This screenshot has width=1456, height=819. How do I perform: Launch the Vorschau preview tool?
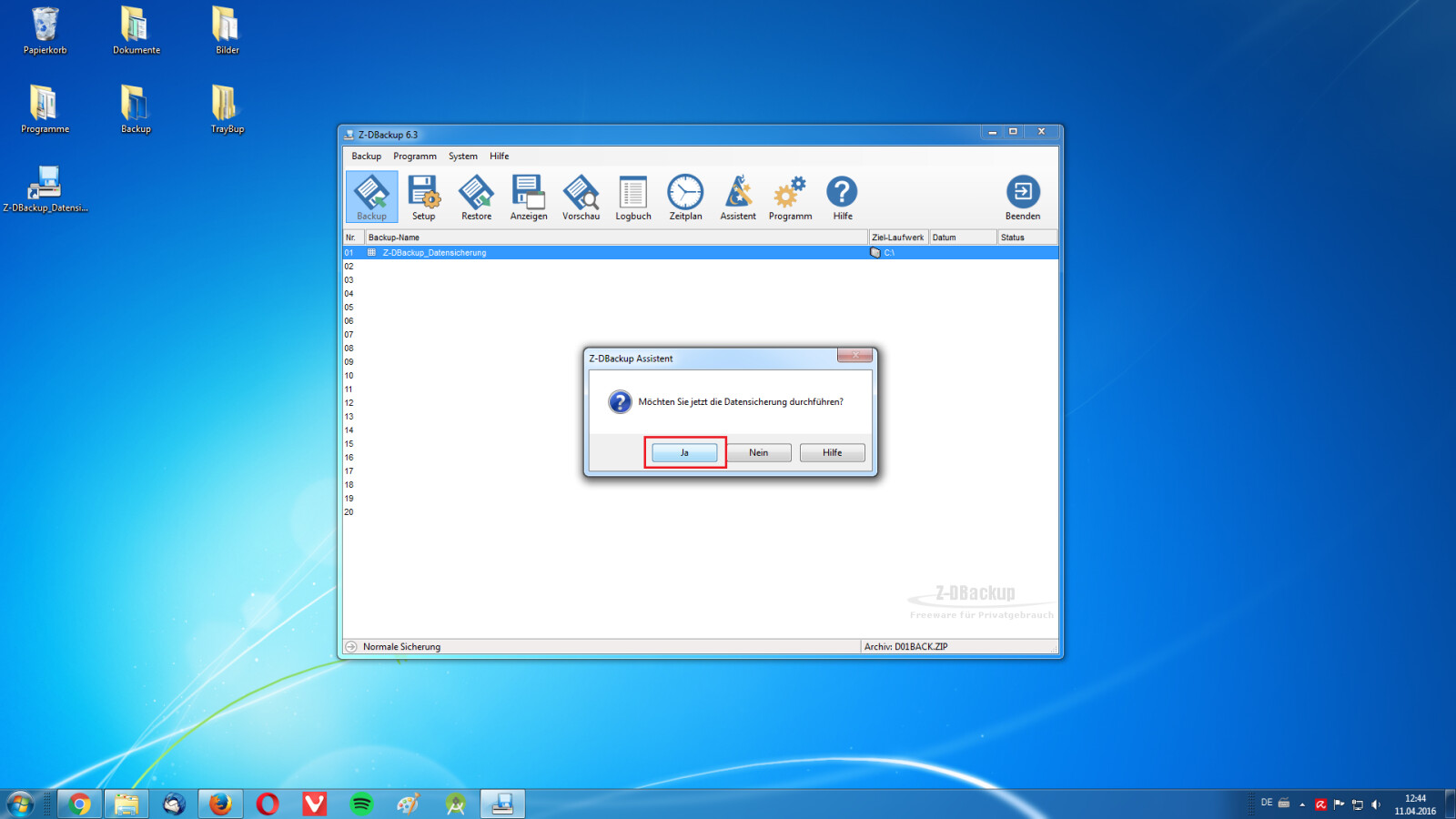pyautogui.click(x=581, y=197)
